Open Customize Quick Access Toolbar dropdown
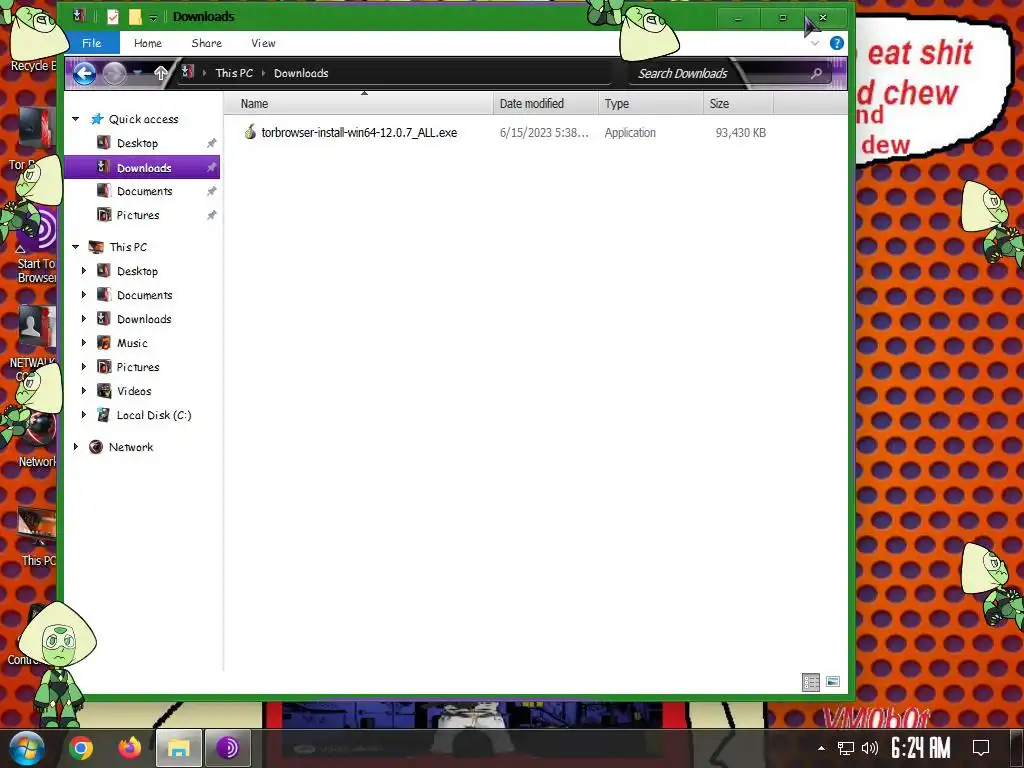1024x768 pixels. click(x=153, y=18)
